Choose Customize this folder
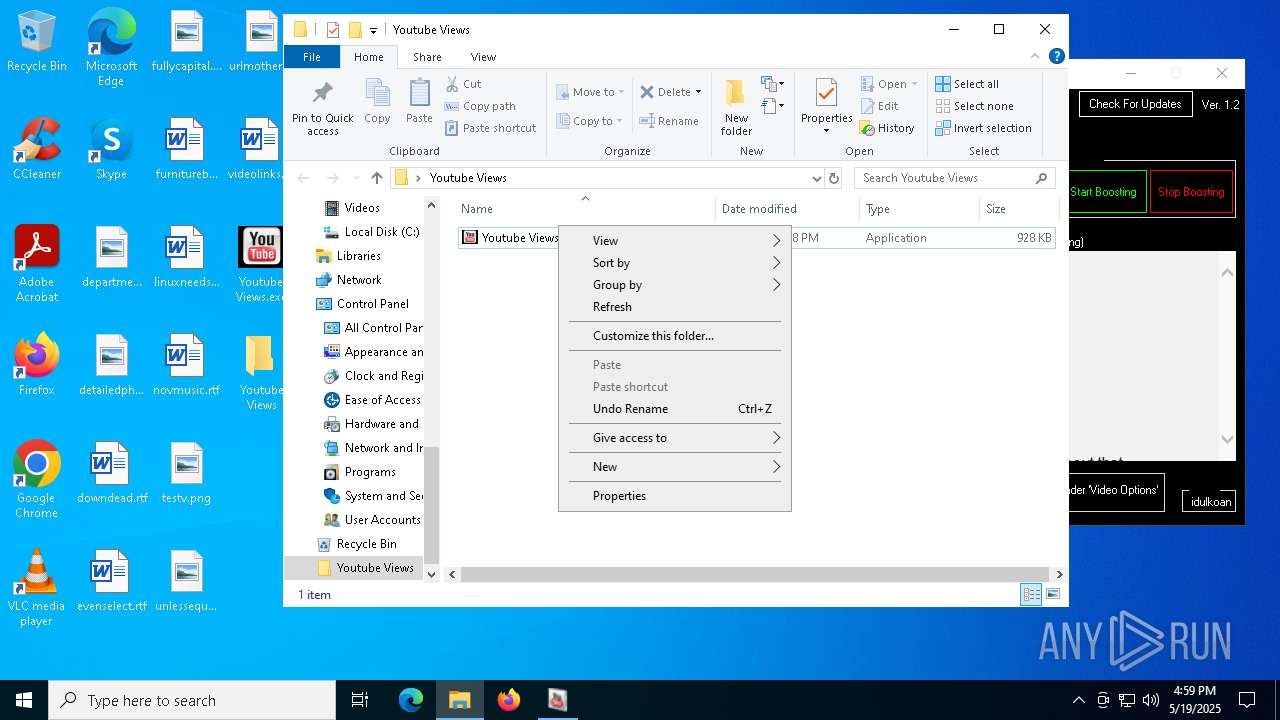 (x=675, y=336)
